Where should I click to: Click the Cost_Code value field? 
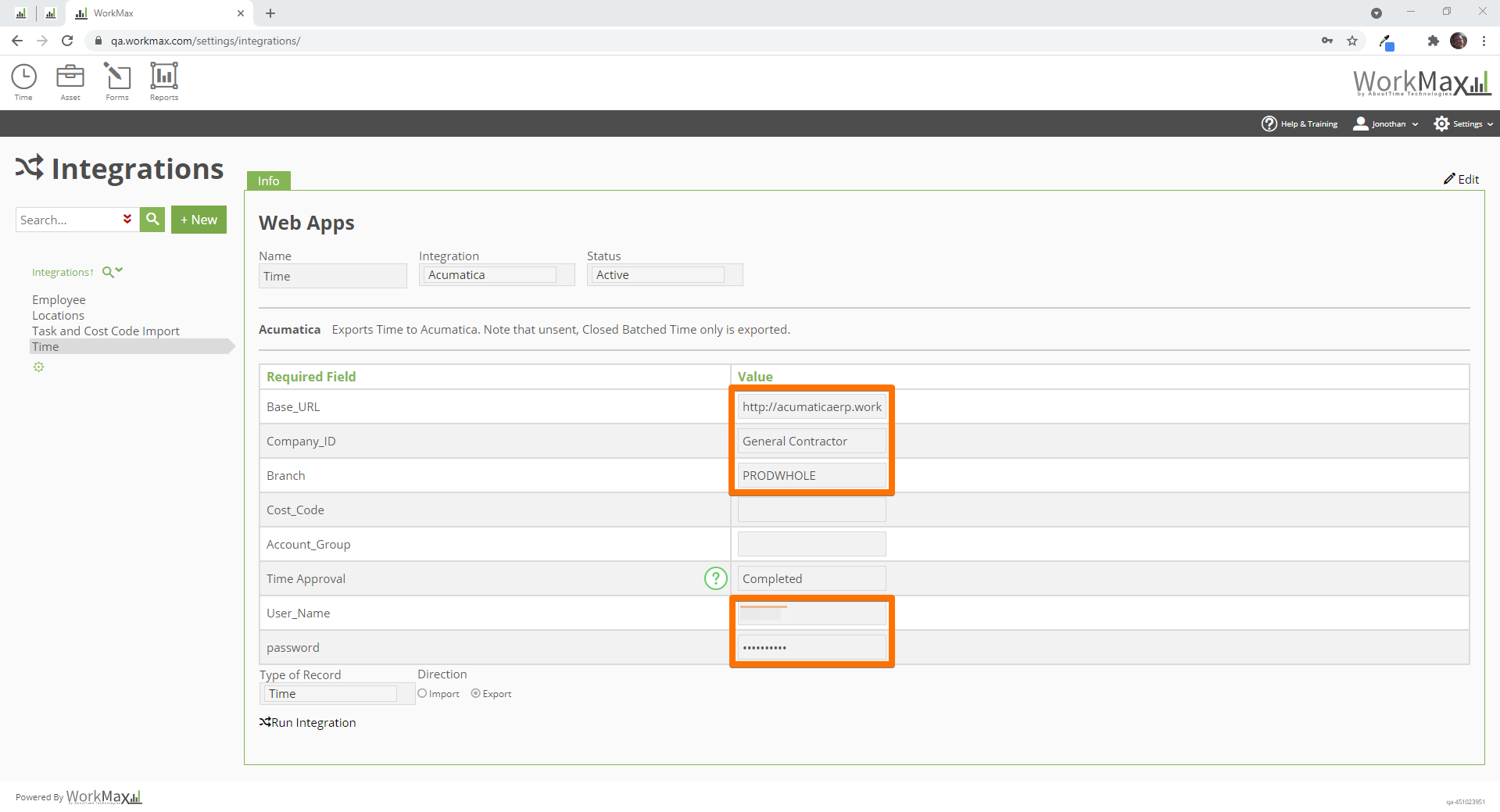coord(811,510)
